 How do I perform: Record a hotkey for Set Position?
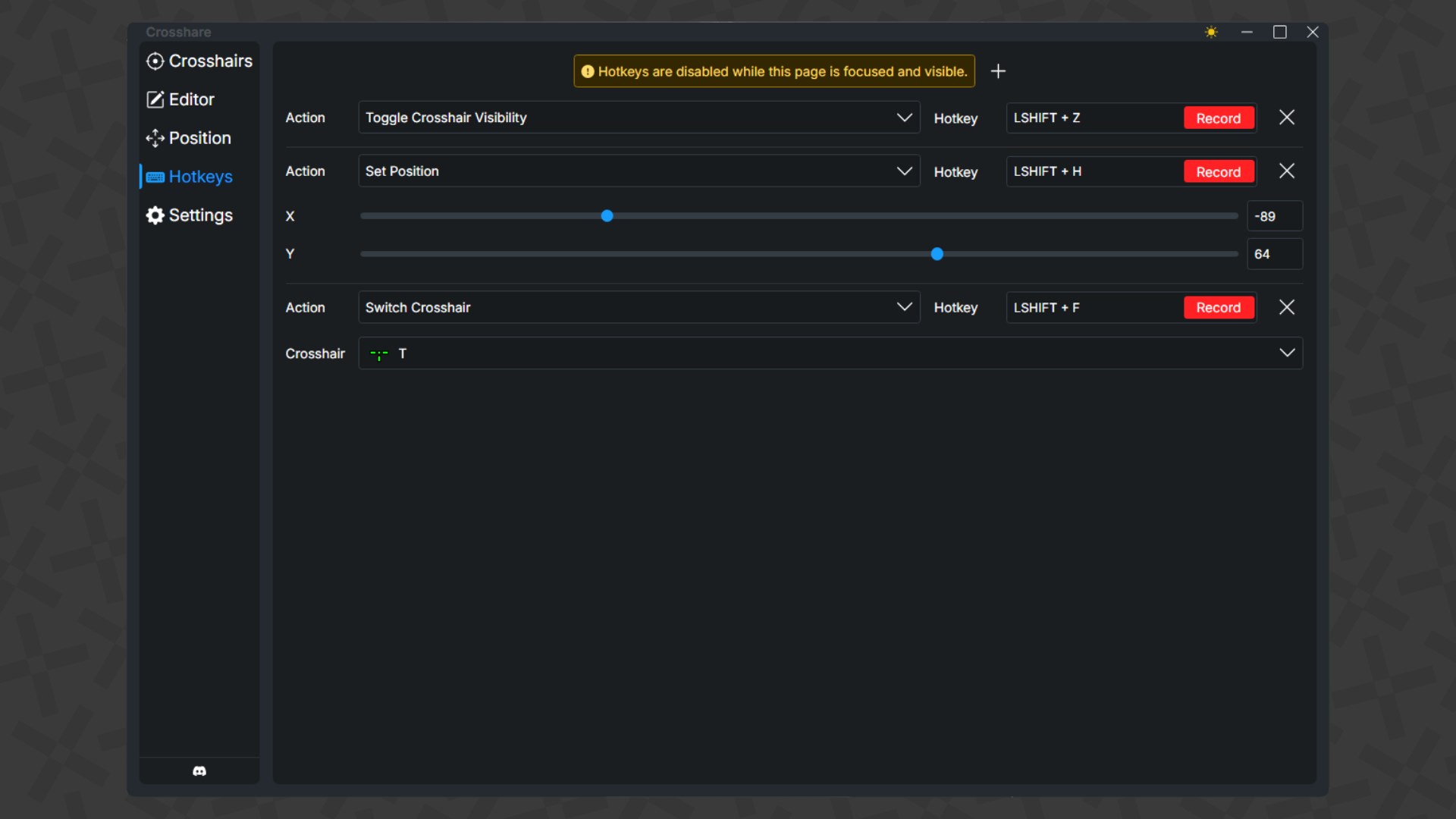coord(1218,171)
